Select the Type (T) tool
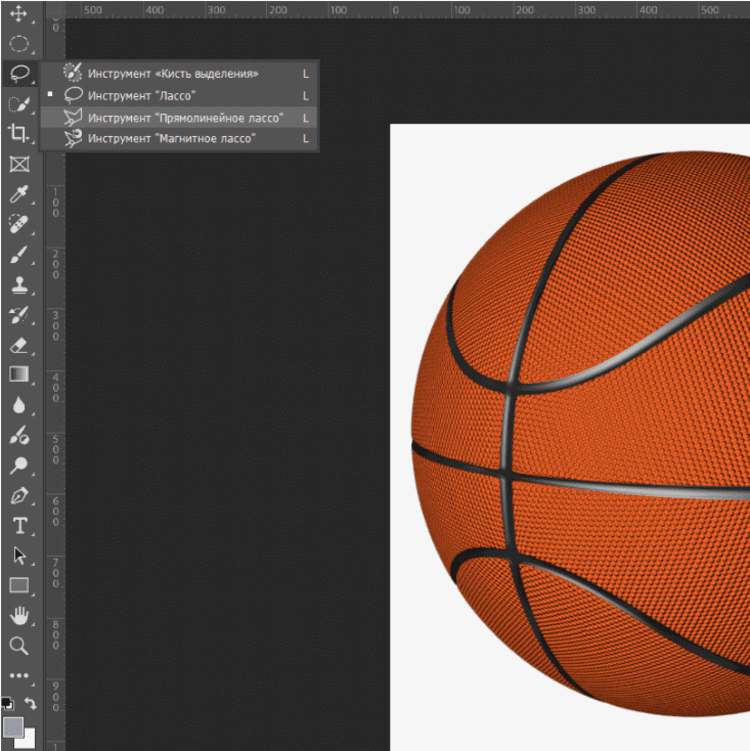This screenshot has width=750, height=751. tap(19, 526)
